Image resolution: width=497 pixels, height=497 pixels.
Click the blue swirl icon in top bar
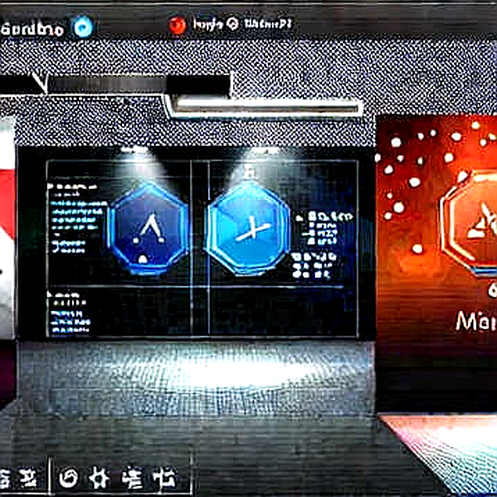[82, 26]
